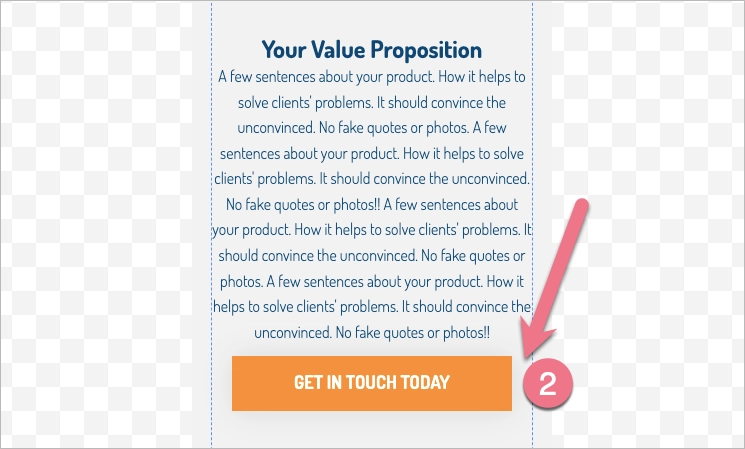The height and width of the screenshot is (449, 745).
Task: Select the Your Value Proposition heading
Action: point(371,50)
